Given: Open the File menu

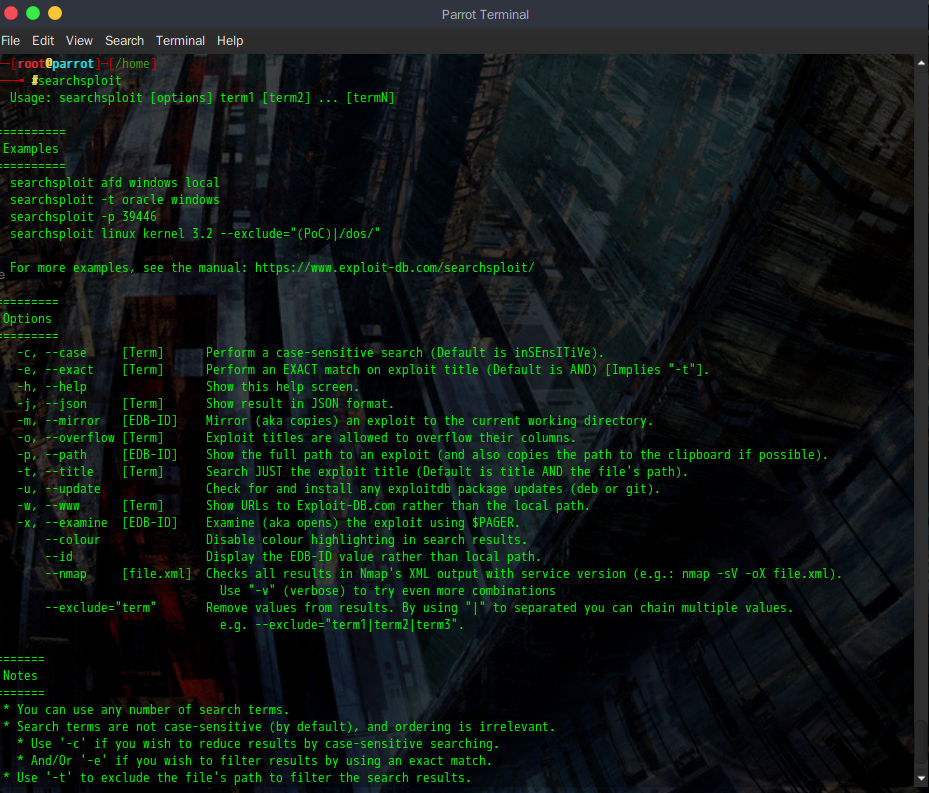Looking at the screenshot, I should coord(10,40).
